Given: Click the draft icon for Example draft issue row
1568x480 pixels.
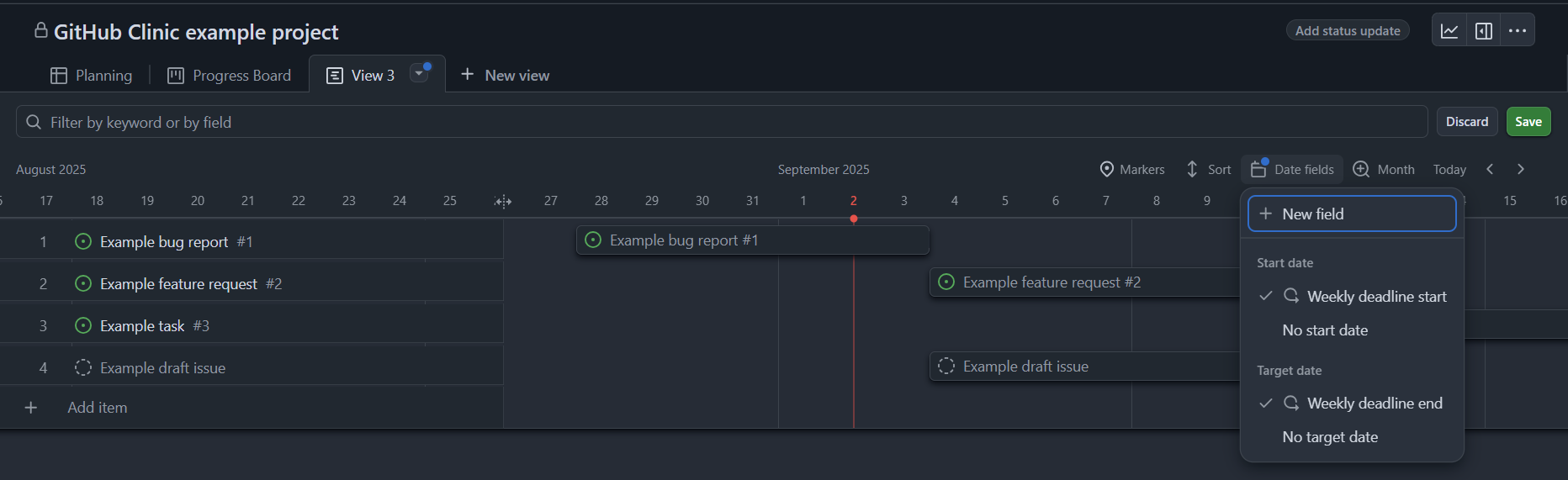Looking at the screenshot, I should point(83,367).
